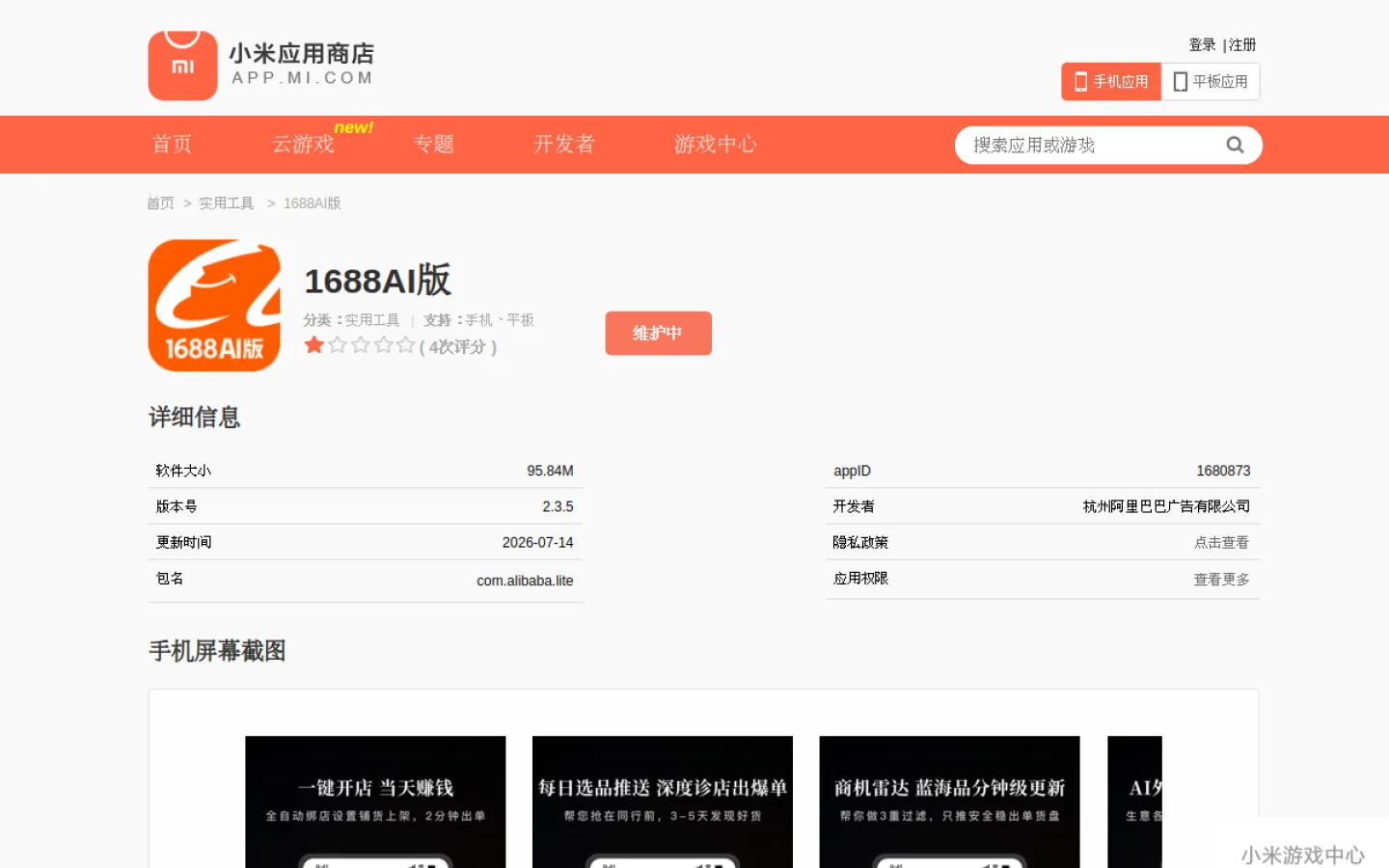Click the software size 95.84M
Image resolution: width=1389 pixels, height=868 pixels.
[x=550, y=471]
